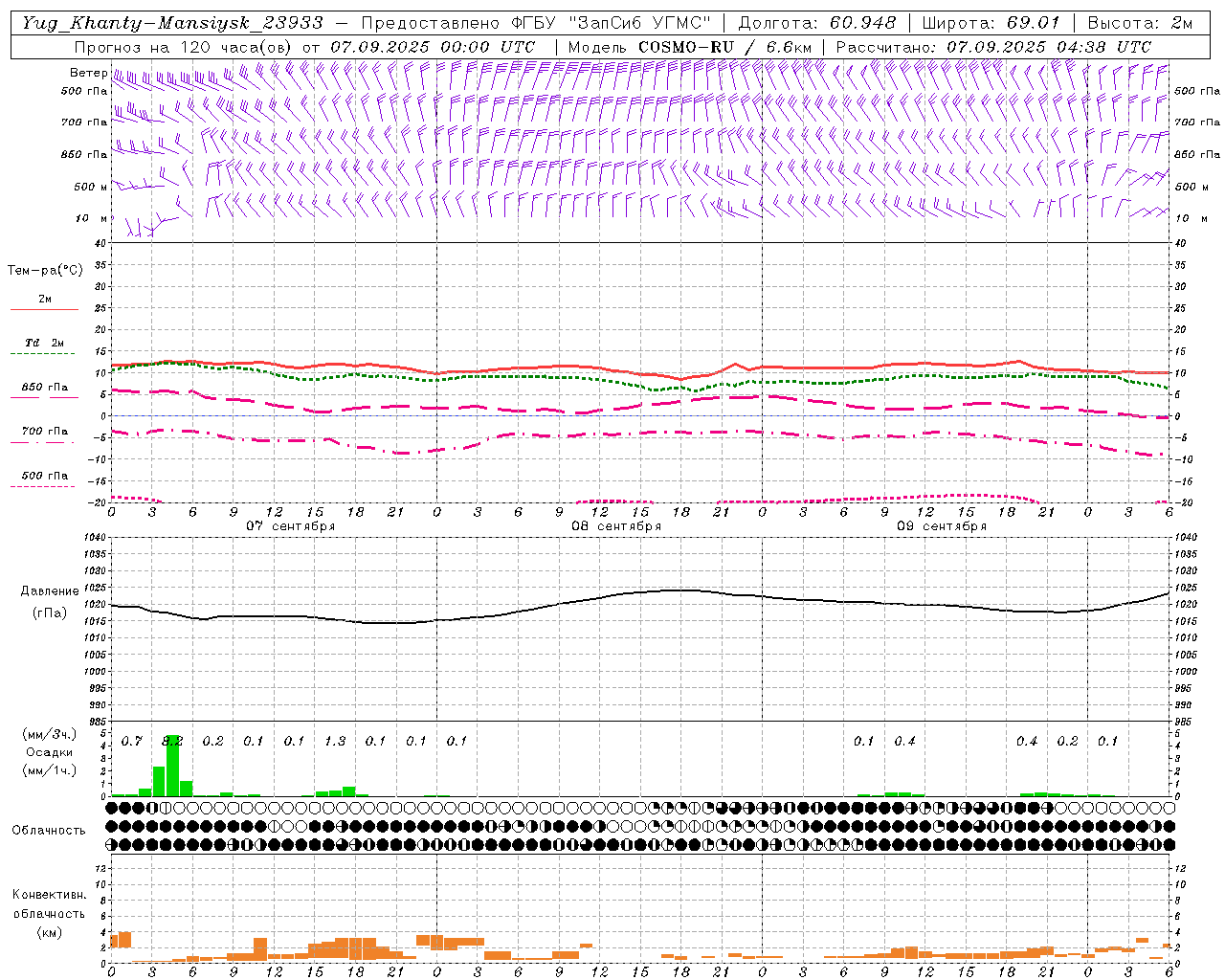This screenshot has height=980, width=1225.
Task: Click the Долгота: 60.948 value
Action: pos(817,23)
